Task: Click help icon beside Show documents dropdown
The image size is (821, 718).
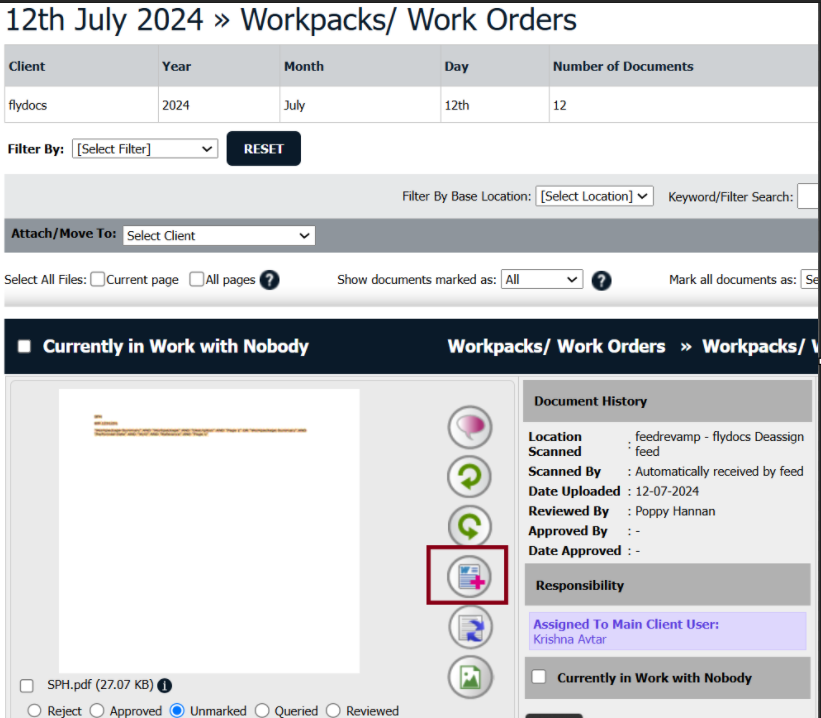Action: point(601,280)
